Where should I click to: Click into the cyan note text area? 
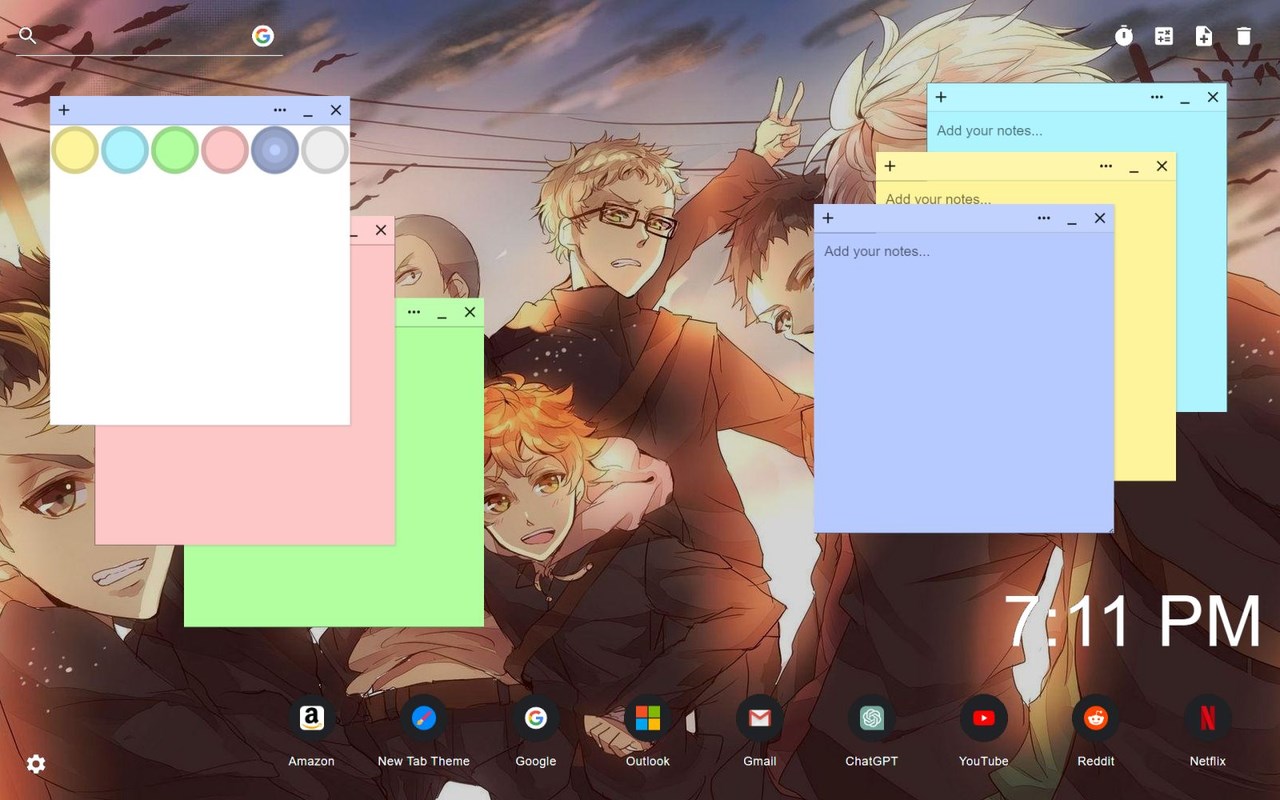coord(1077,131)
